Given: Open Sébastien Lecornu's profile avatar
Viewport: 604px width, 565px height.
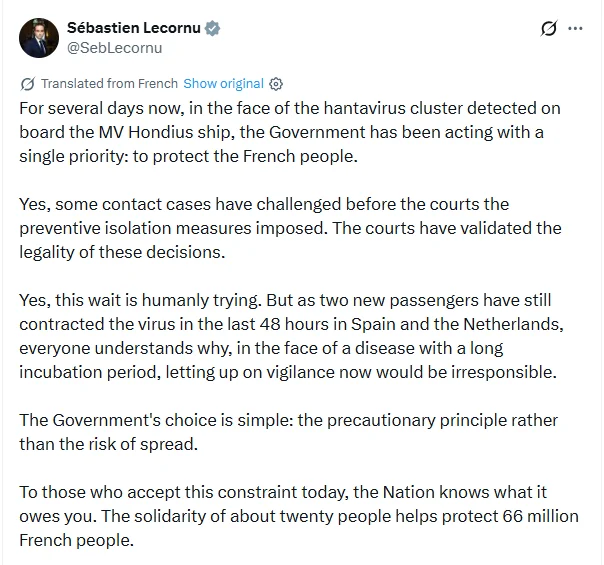Looking at the screenshot, I should pos(39,38).
